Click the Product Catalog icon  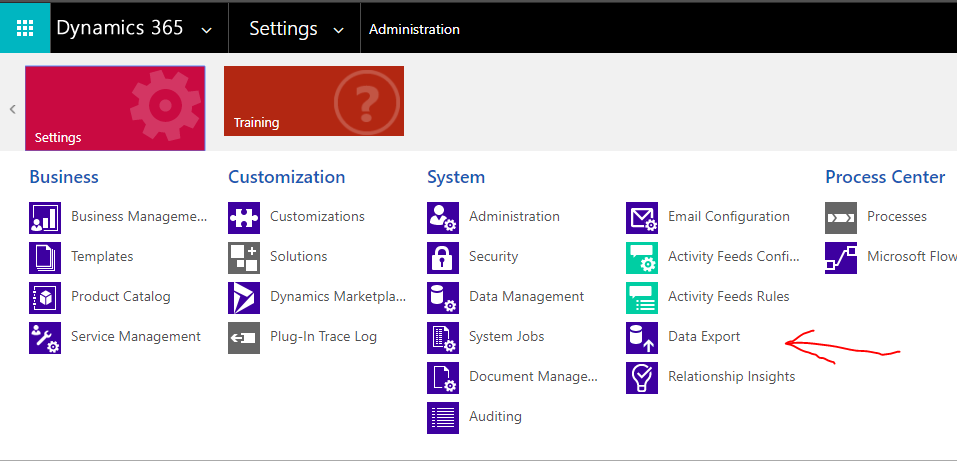pyautogui.click(x=45, y=297)
